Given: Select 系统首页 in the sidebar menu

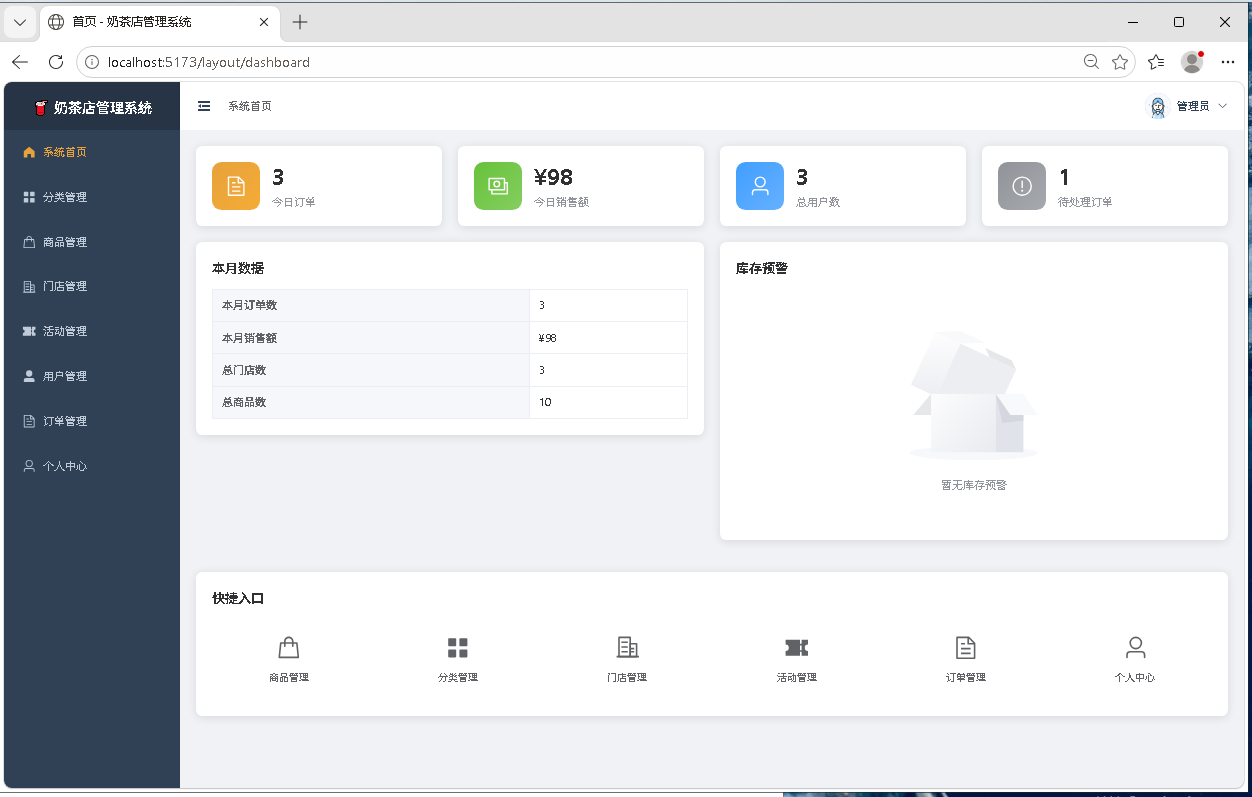Looking at the screenshot, I should pyautogui.click(x=92, y=152).
